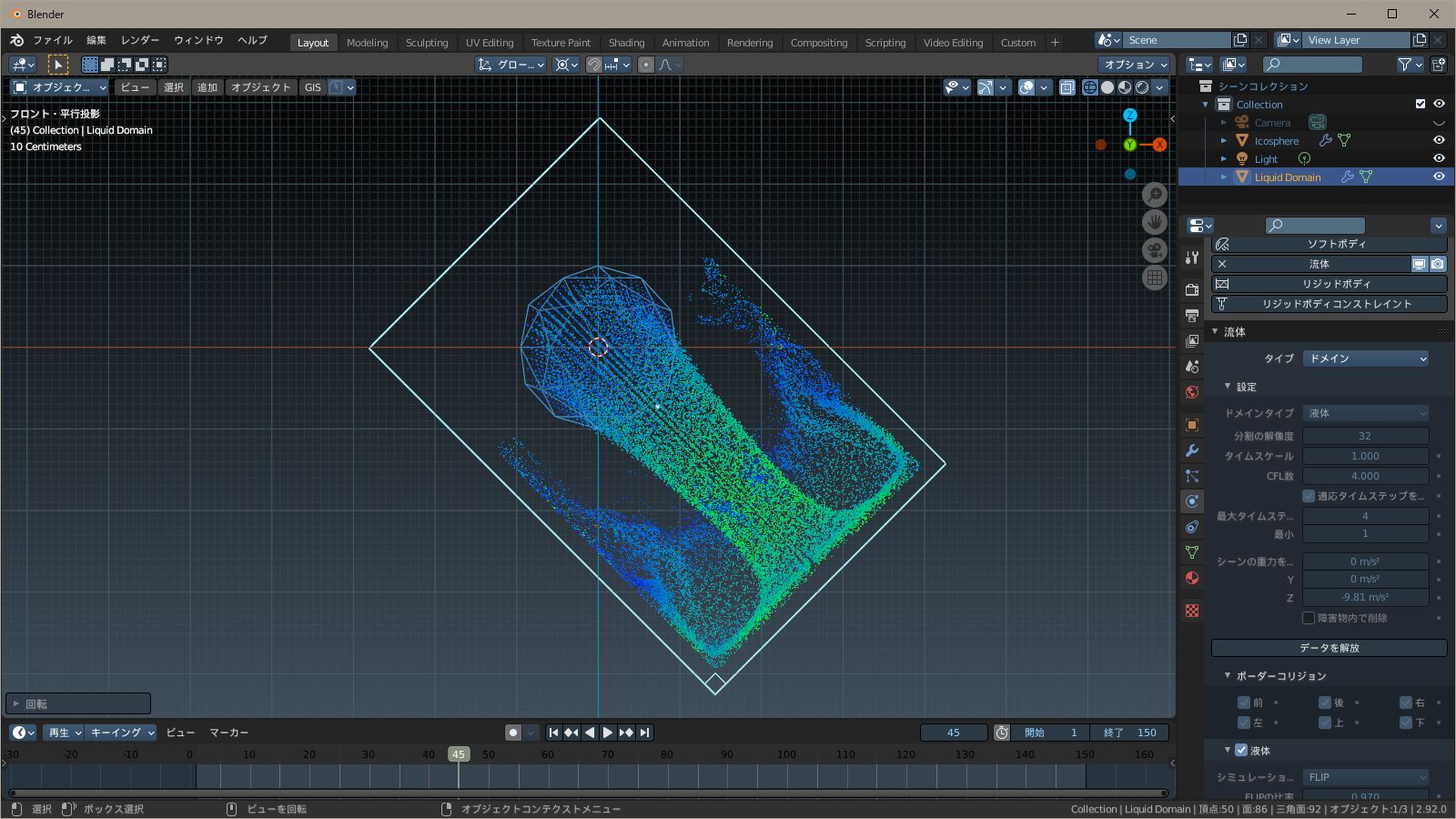Screen dimensions: 1456x819
Task: Hide the Liquid Domain object in viewport
Action: pos(1439,177)
